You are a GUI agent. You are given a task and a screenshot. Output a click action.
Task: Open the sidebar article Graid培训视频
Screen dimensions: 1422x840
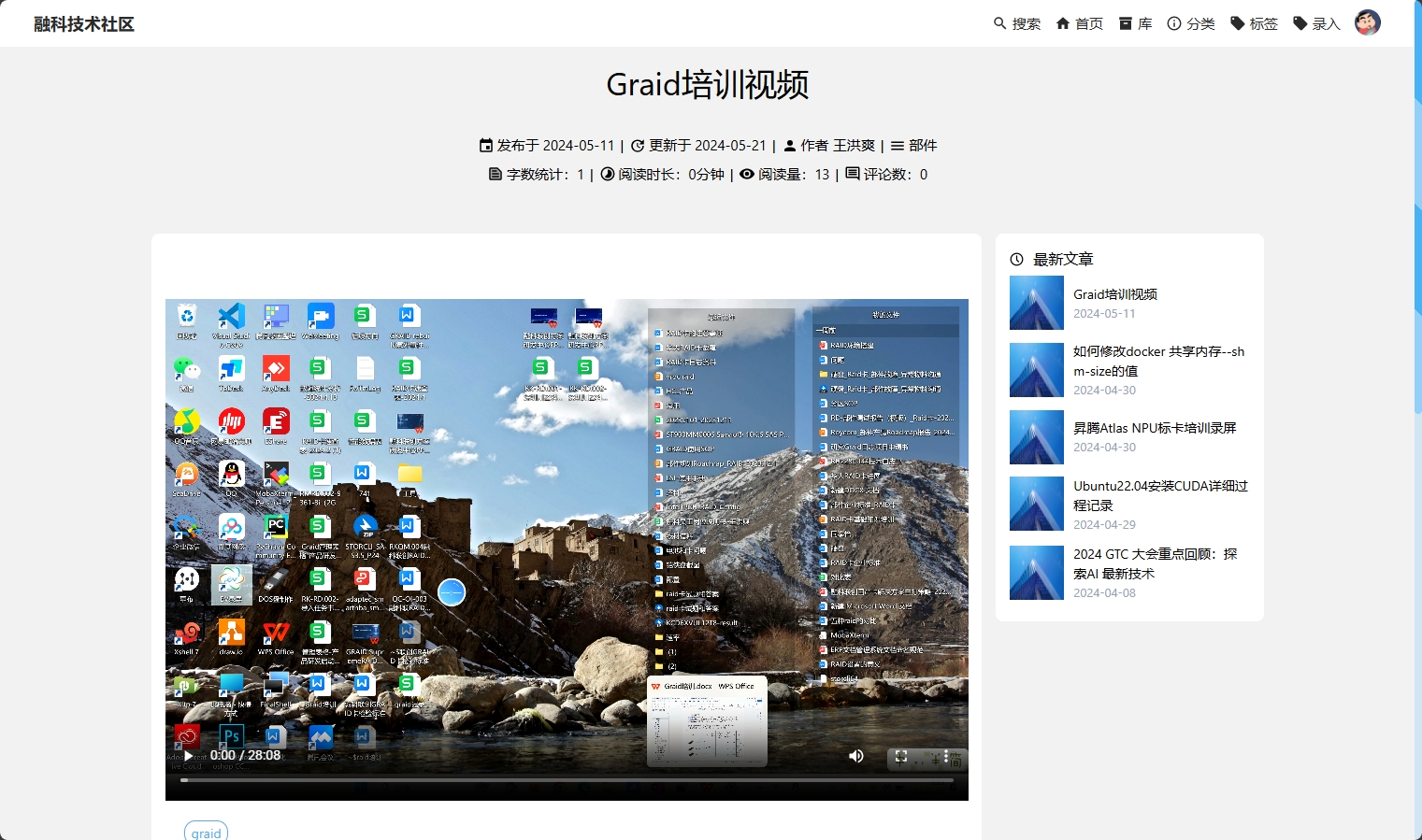(1115, 293)
